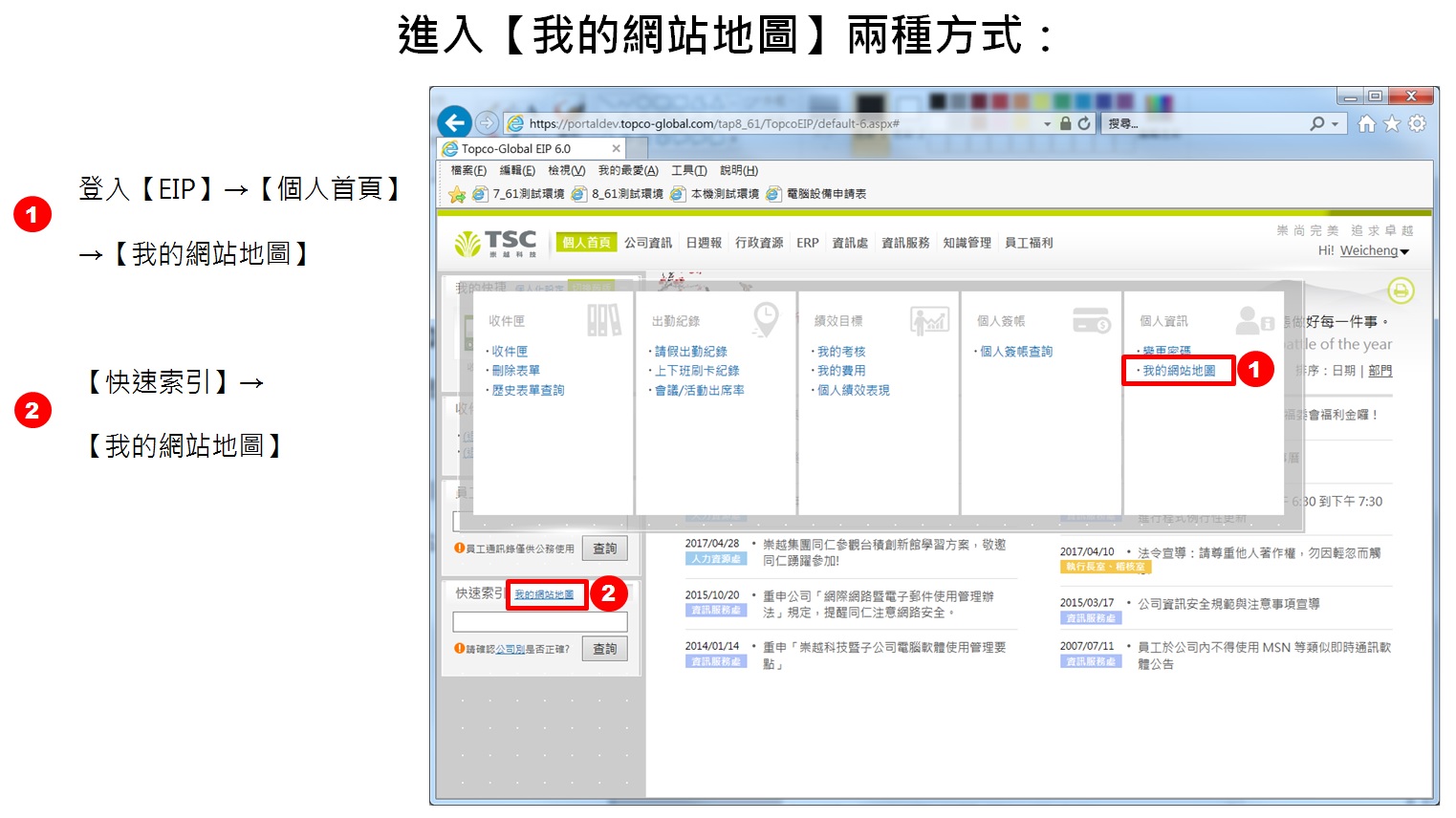Click the 快速索引 text input box
Image resolution: width=1456 pixels, height=818 pixels.
(x=540, y=622)
